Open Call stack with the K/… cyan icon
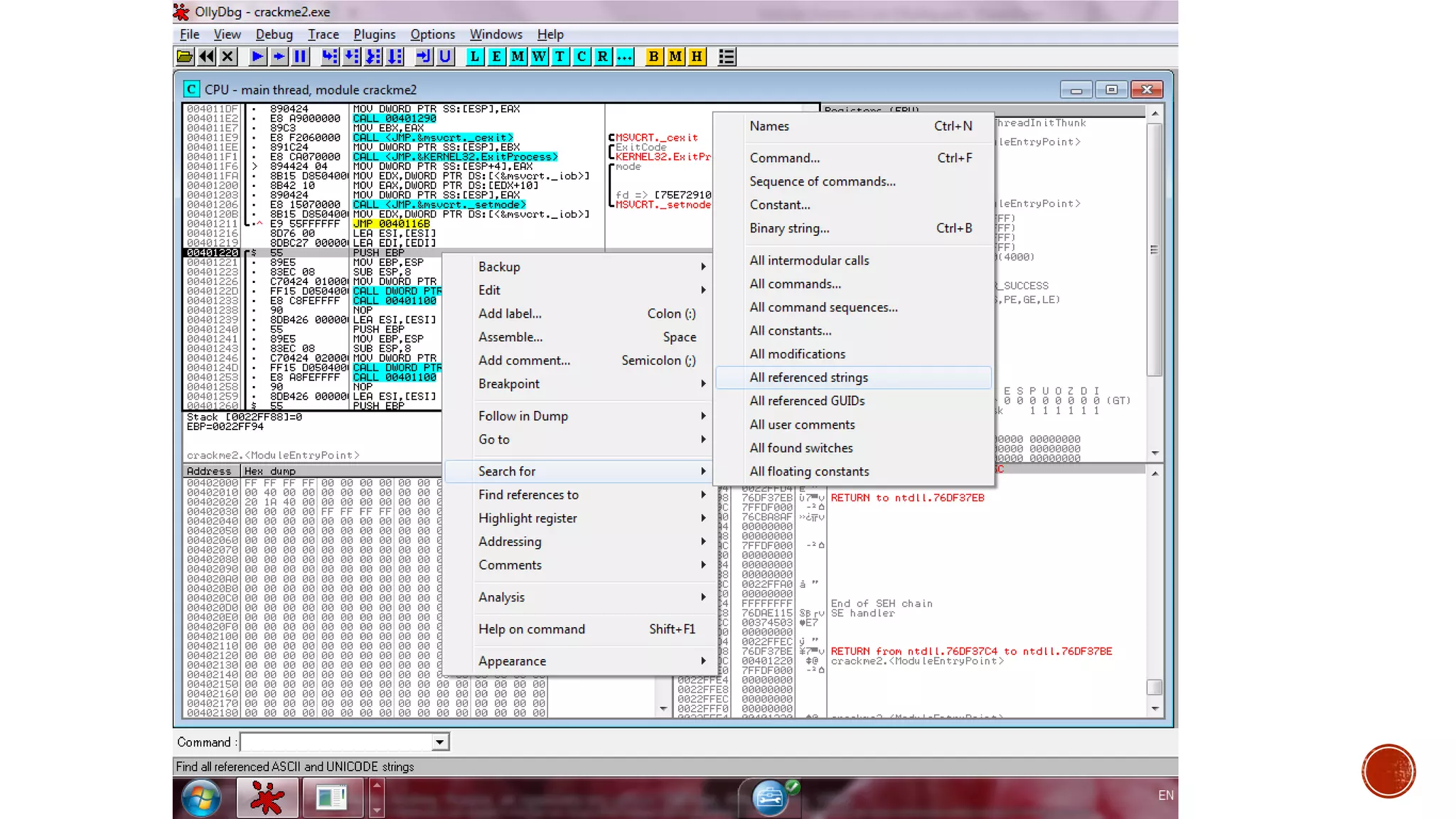Screen dimensions: 1456x819 point(624,57)
